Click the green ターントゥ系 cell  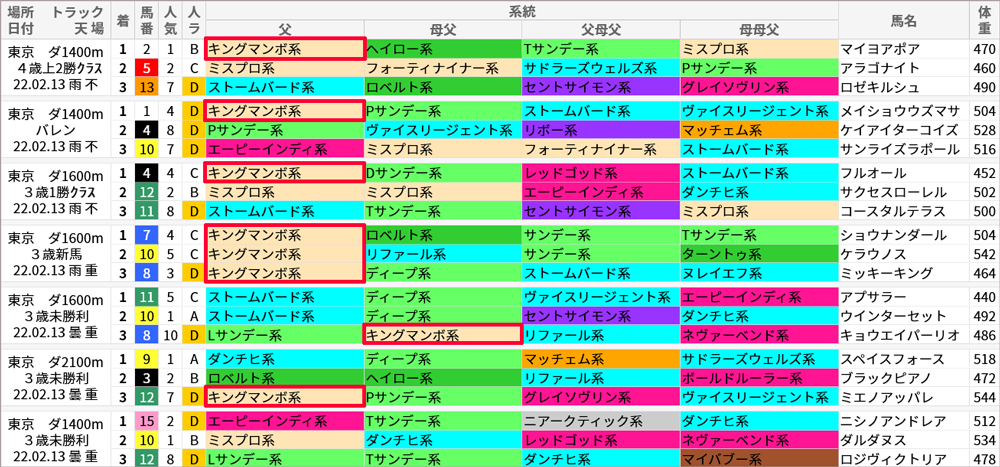pyautogui.click(x=758, y=254)
